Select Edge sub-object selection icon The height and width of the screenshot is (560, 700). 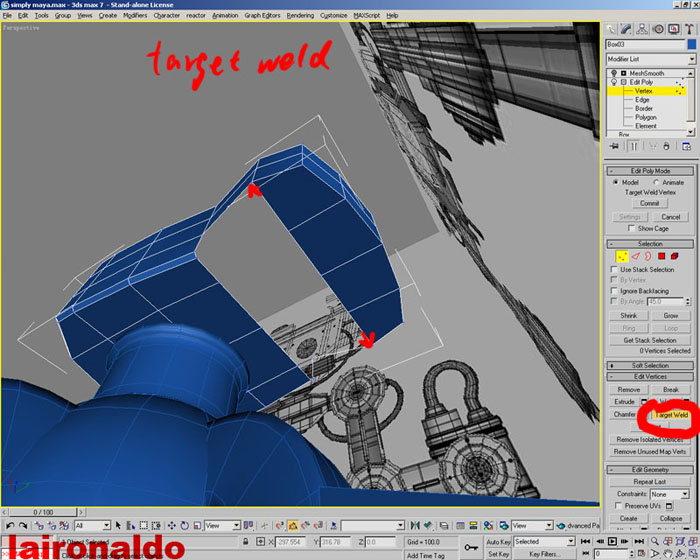coord(634,256)
